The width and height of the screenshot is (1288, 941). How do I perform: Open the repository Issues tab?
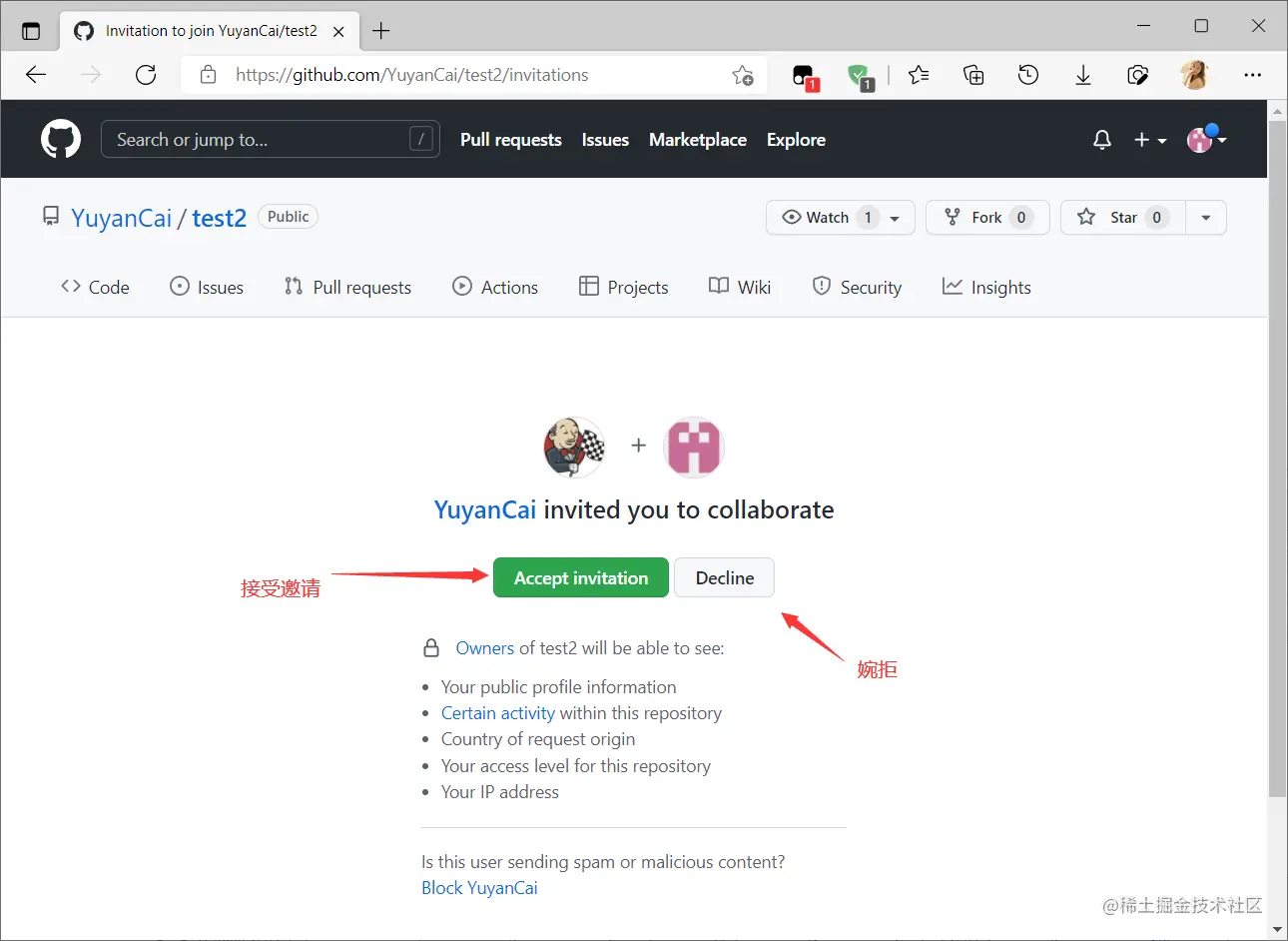pyautogui.click(x=207, y=288)
